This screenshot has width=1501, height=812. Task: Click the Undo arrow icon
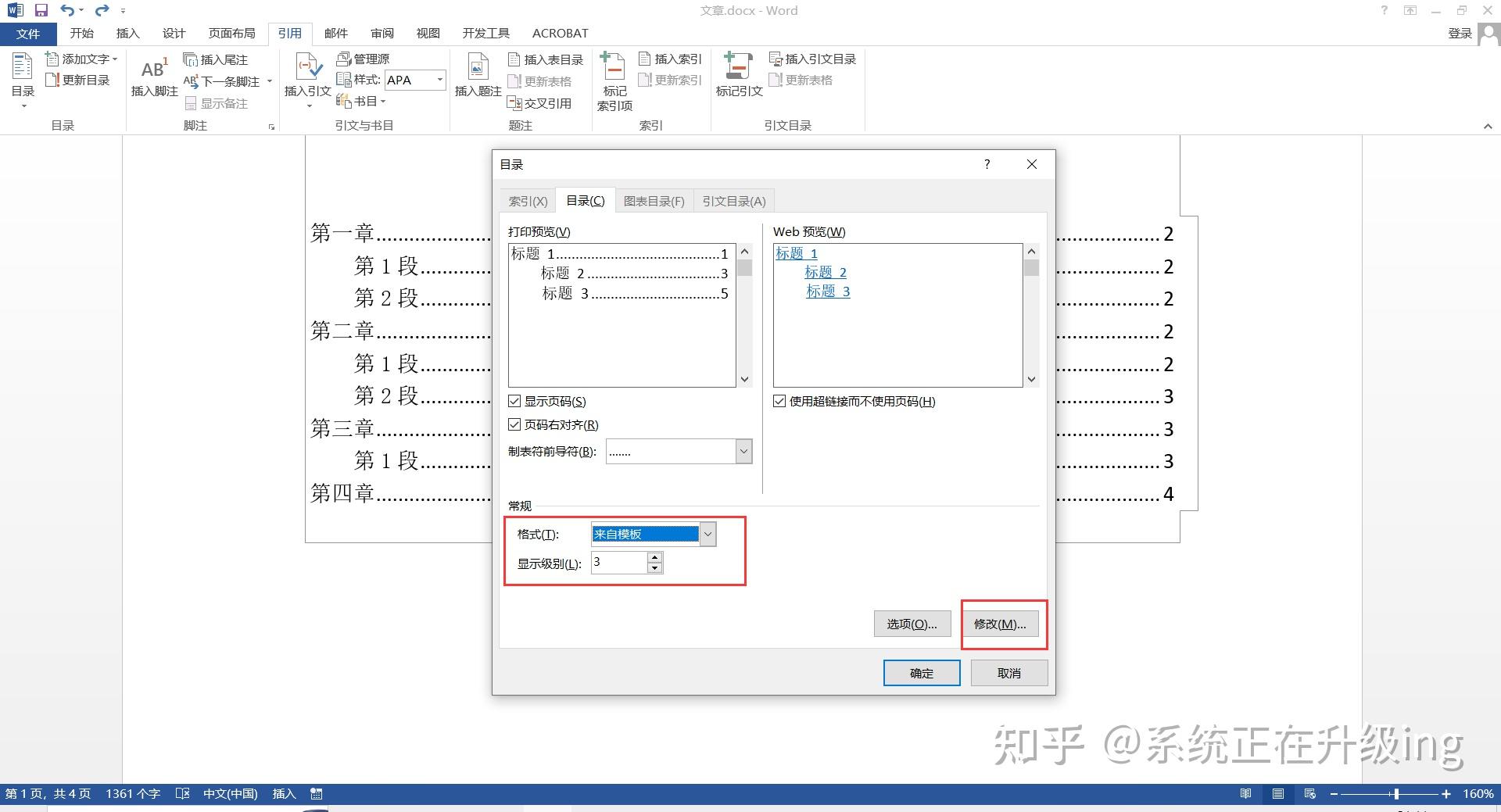click(67, 11)
